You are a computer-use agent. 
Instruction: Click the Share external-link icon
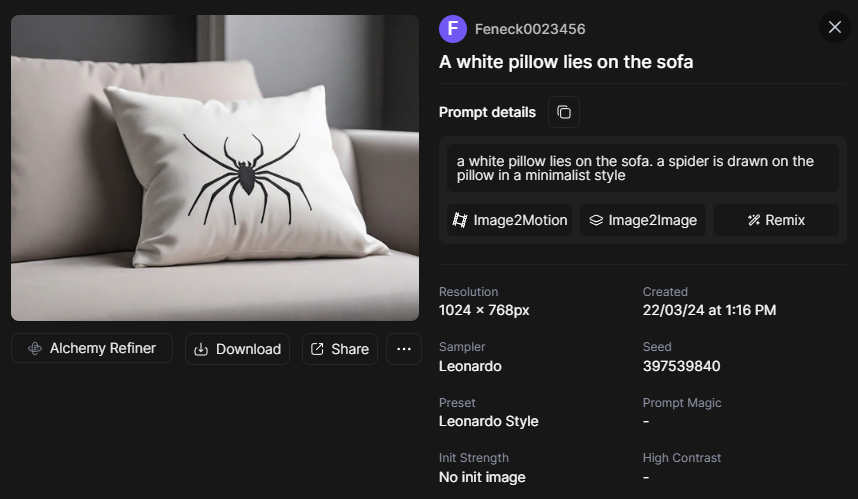317,349
